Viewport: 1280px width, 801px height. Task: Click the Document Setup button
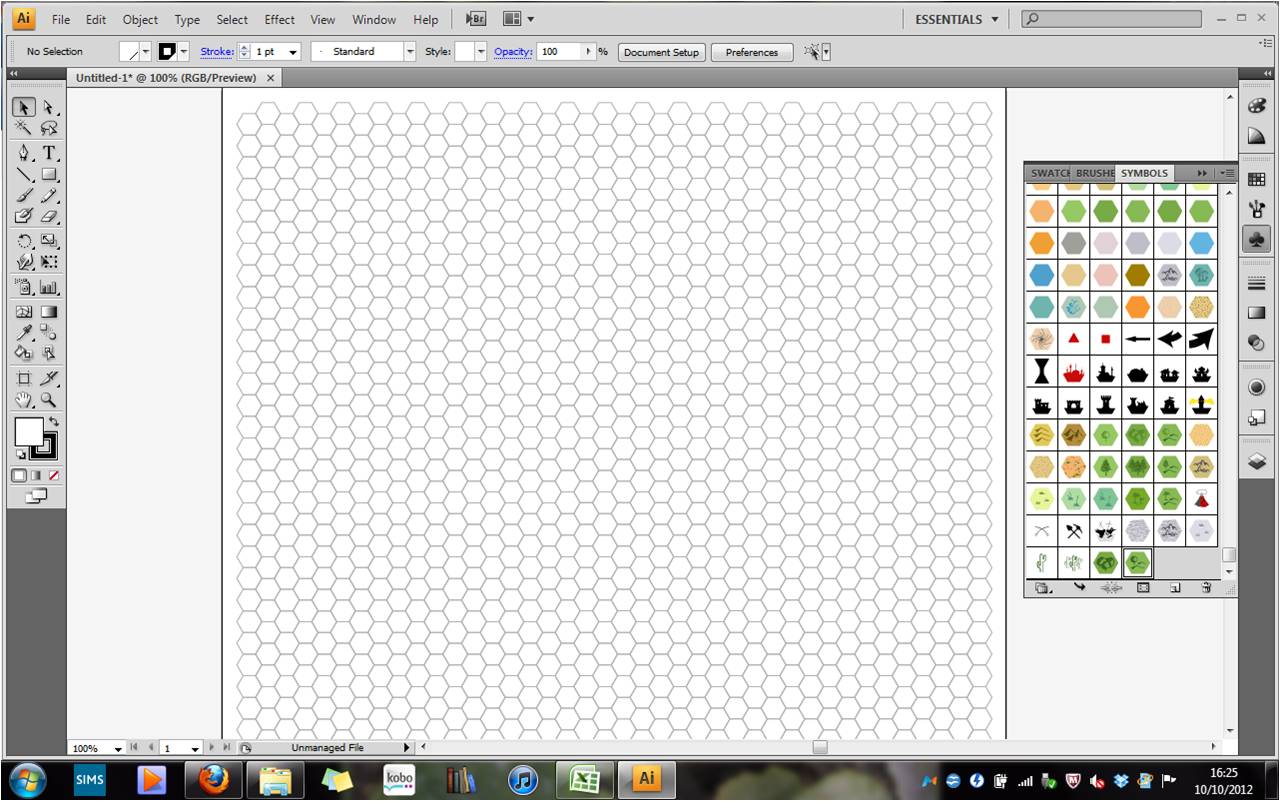coord(661,51)
